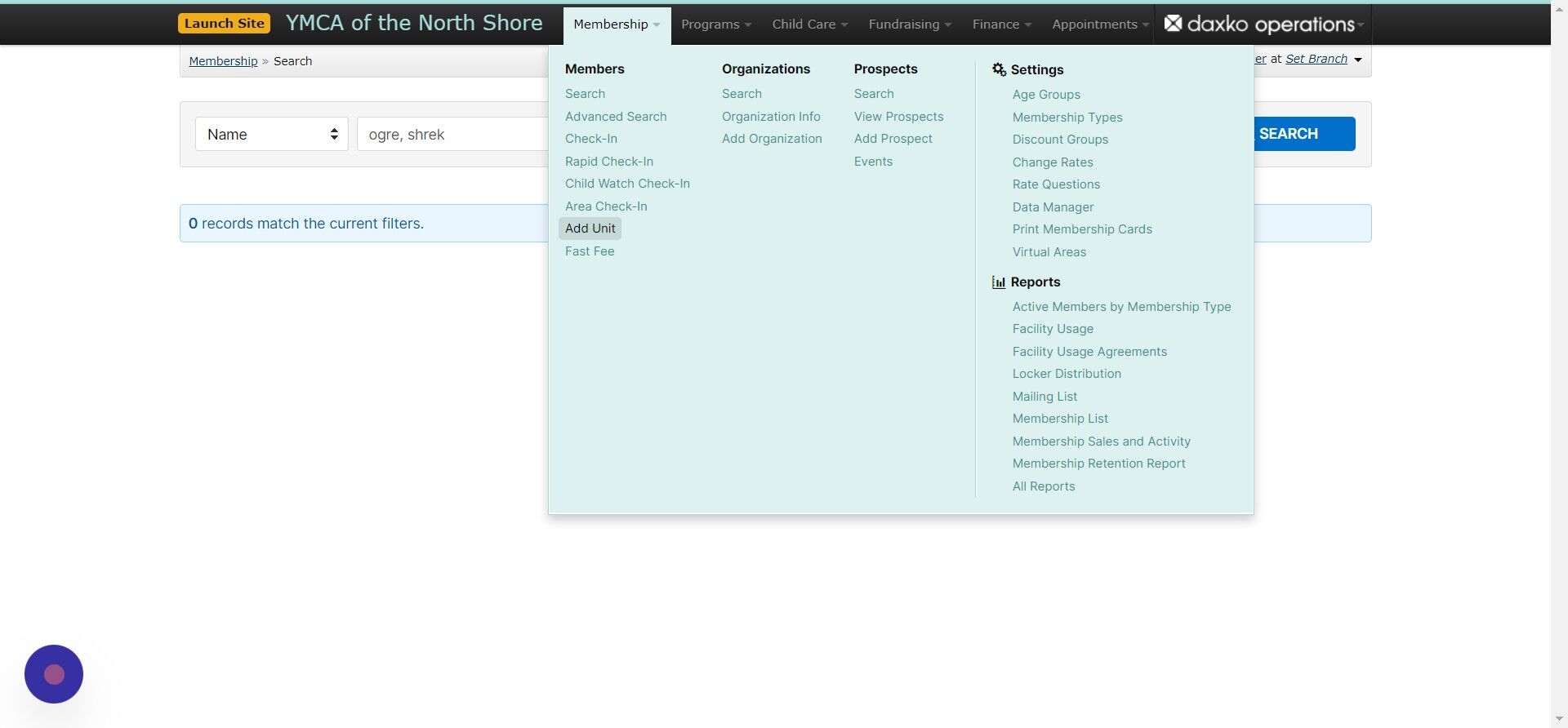Select Membership Sales and Activity report
Image resolution: width=1568 pixels, height=728 pixels.
click(x=1101, y=442)
